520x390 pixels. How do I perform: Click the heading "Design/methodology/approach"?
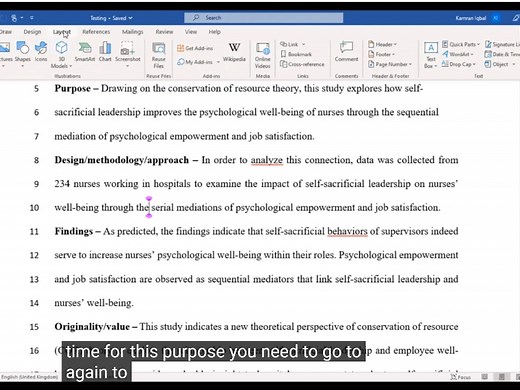pos(122,160)
